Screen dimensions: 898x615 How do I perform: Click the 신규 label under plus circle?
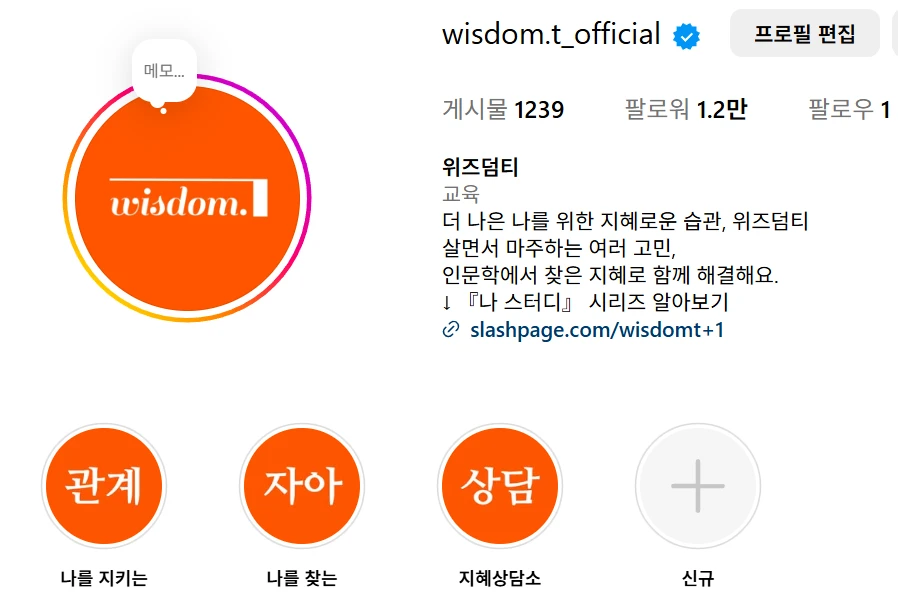[698, 578]
